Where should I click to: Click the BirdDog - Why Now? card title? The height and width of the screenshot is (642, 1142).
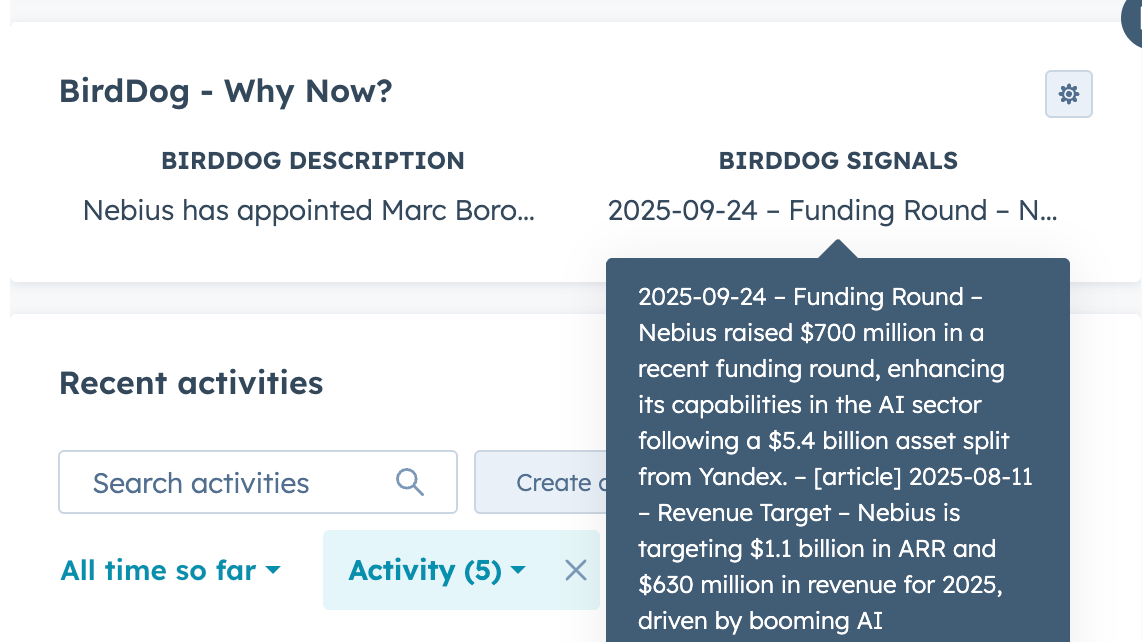coord(225,91)
